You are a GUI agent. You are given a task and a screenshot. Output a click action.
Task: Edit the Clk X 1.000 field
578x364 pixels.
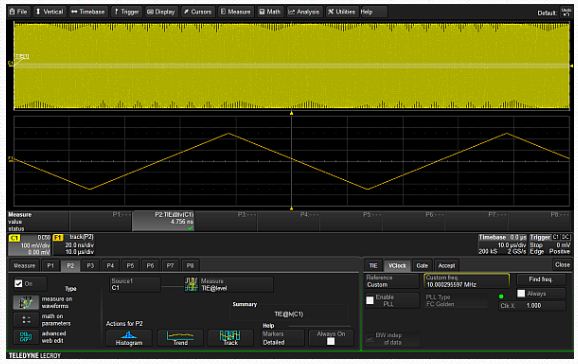pyautogui.click(x=533, y=306)
